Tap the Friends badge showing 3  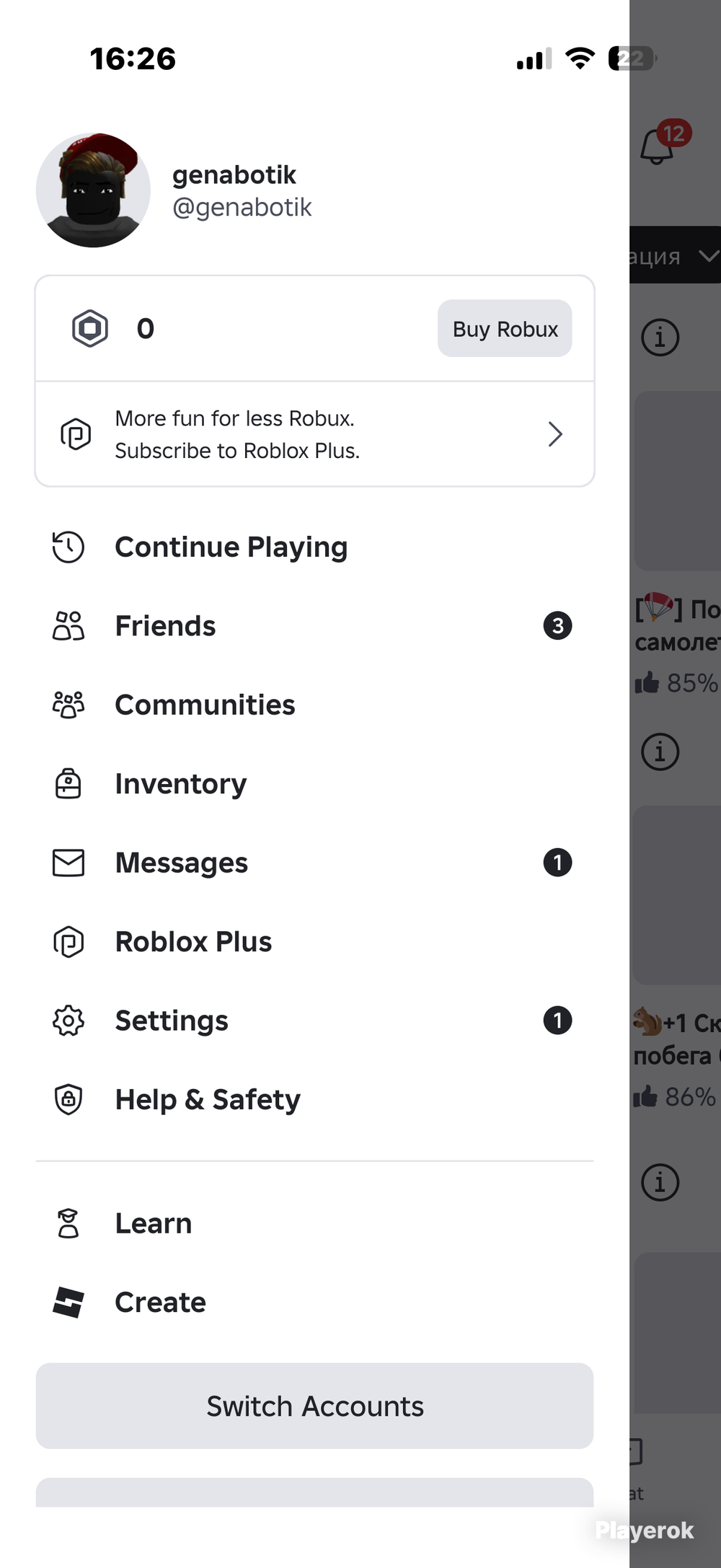click(557, 626)
